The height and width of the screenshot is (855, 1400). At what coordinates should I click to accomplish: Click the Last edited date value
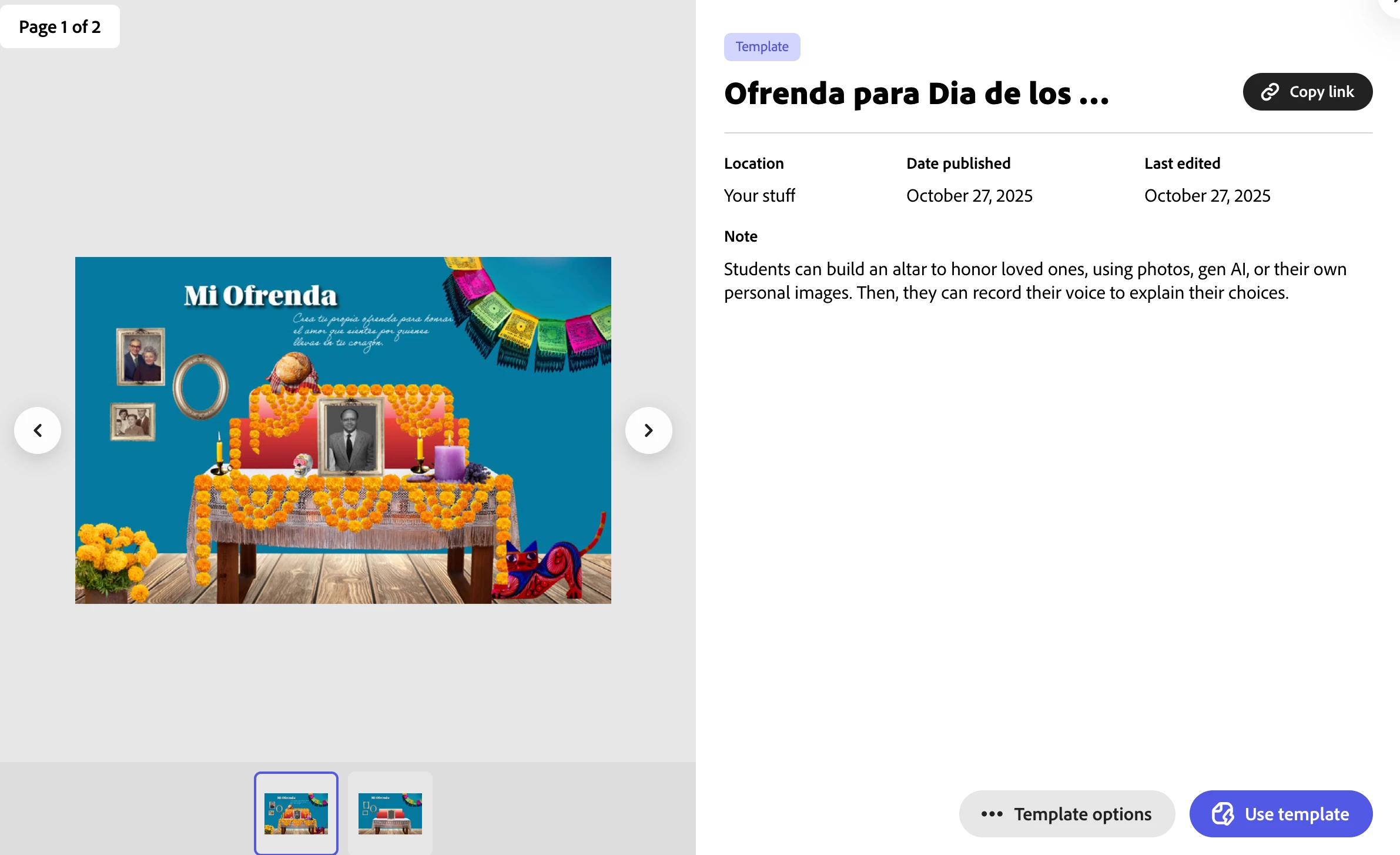(x=1207, y=196)
